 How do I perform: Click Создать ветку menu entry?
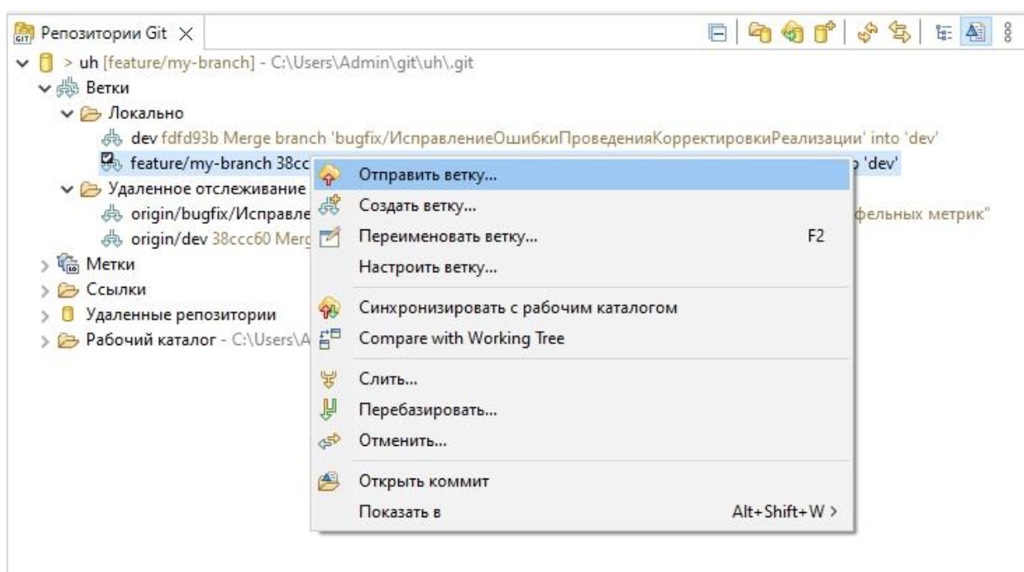[417, 206]
